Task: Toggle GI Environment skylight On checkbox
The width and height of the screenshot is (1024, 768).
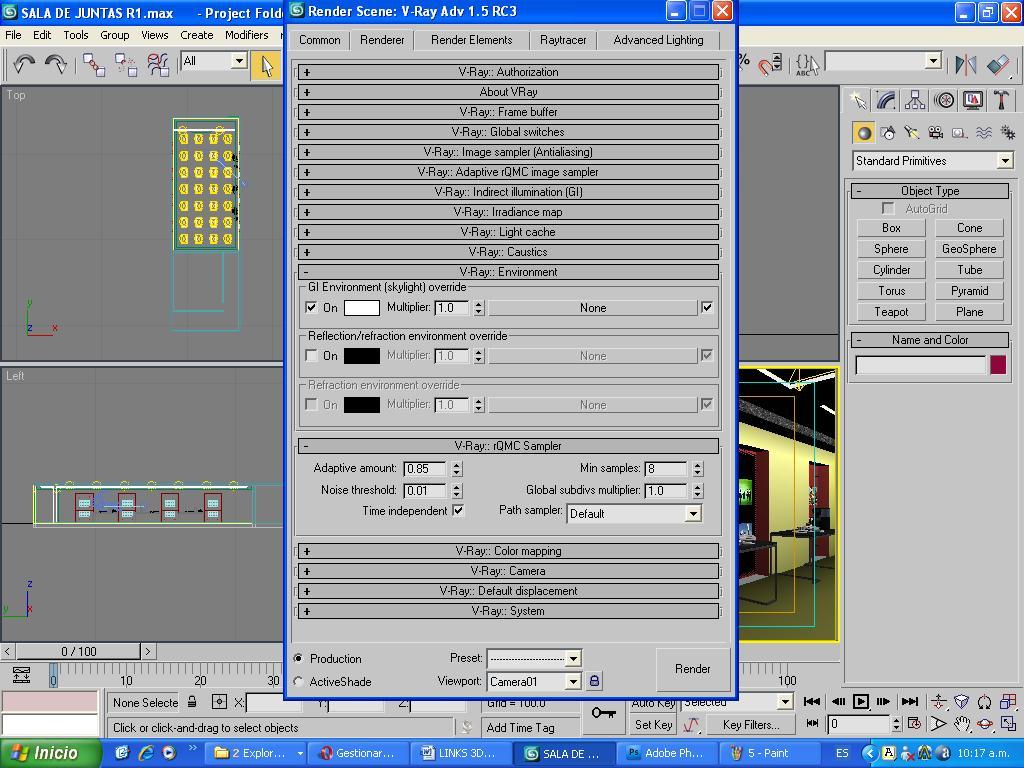Action: point(312,307)
